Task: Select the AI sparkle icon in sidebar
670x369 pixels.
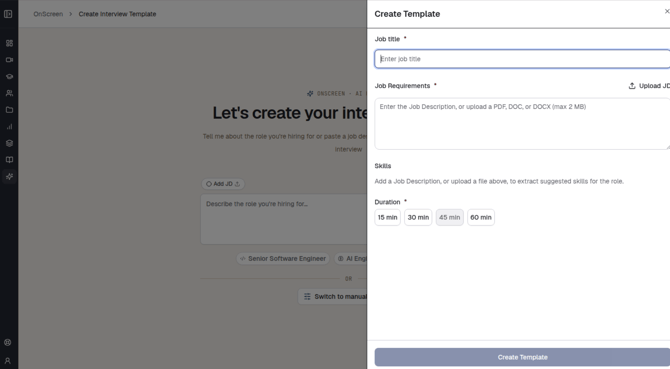Action: pyautogui.click(x=9, y=176)
